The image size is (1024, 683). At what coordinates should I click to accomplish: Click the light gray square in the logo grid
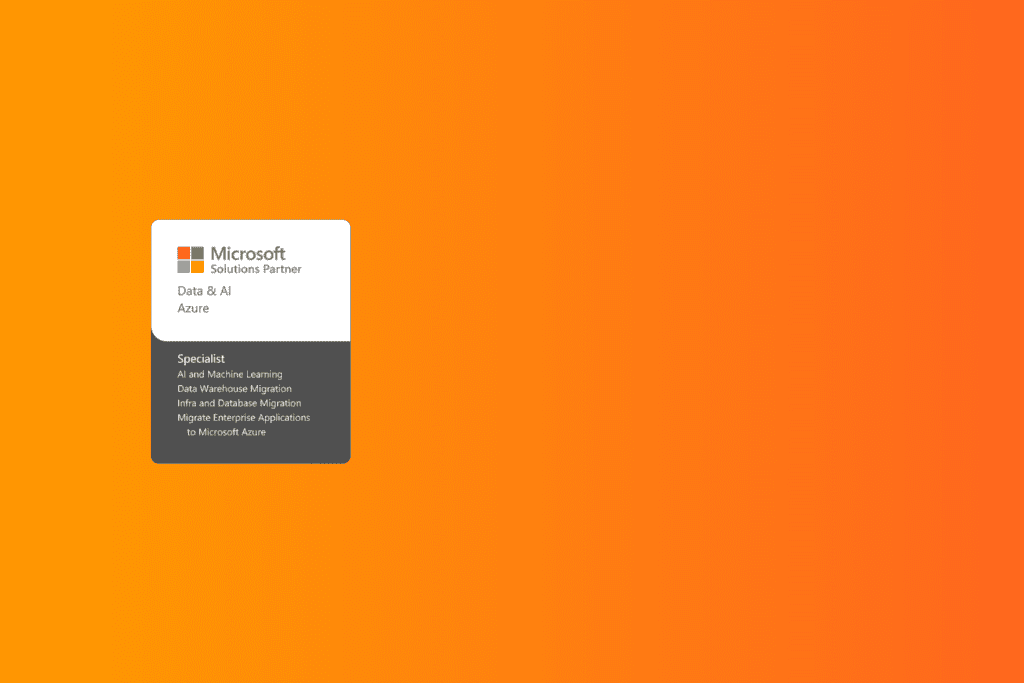click(x=184, y=266)
